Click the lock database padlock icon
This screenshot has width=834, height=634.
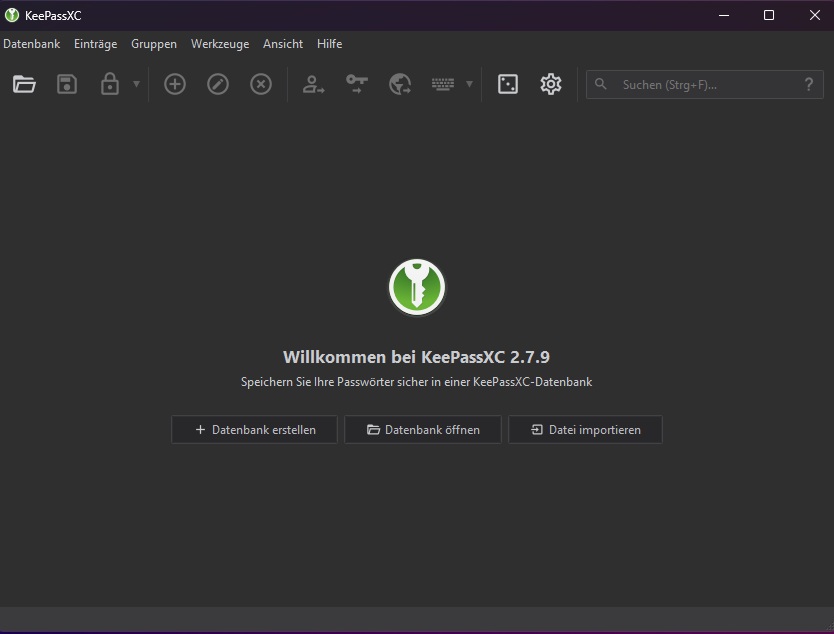pos(110,84)
